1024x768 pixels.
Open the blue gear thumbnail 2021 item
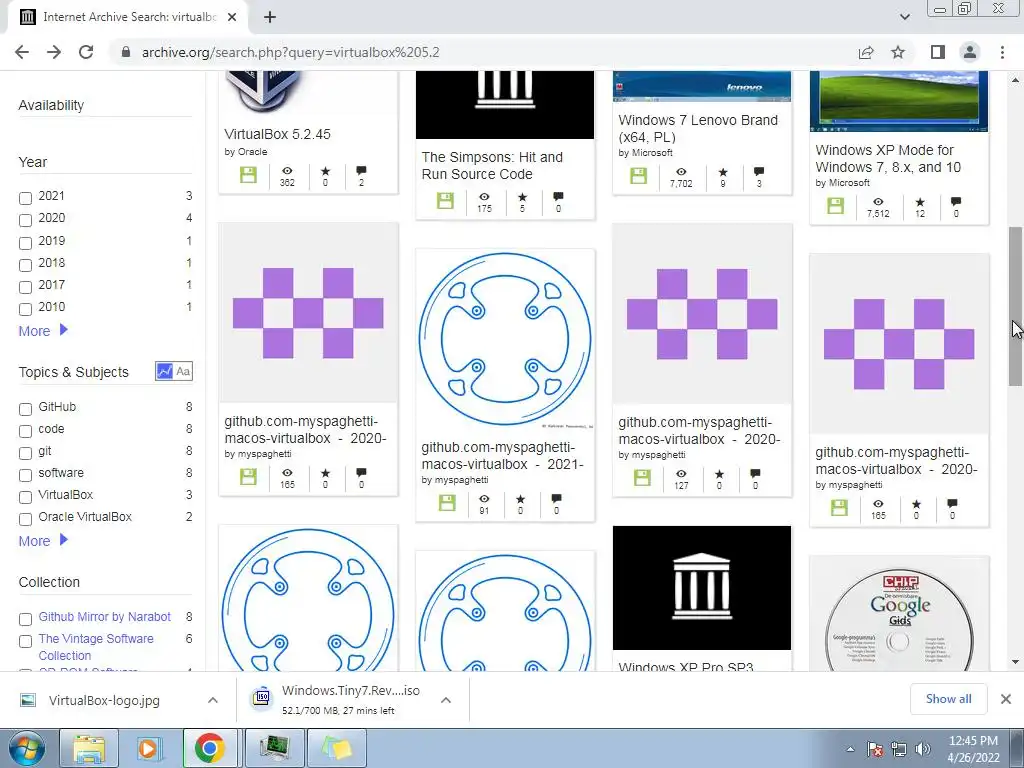coord(505,339)
